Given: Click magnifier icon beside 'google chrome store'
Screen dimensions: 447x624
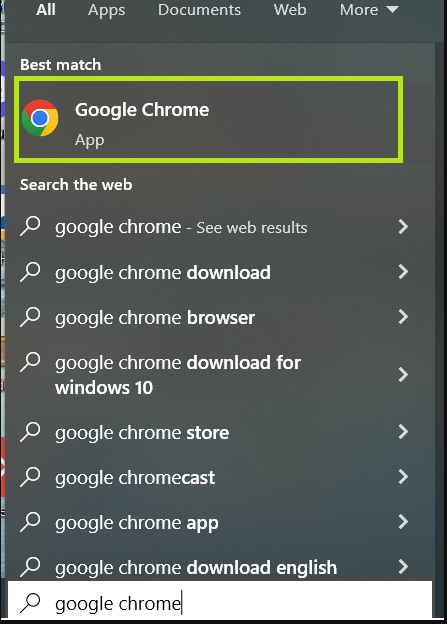Looking at the screenshot, I should click(30, 432).
